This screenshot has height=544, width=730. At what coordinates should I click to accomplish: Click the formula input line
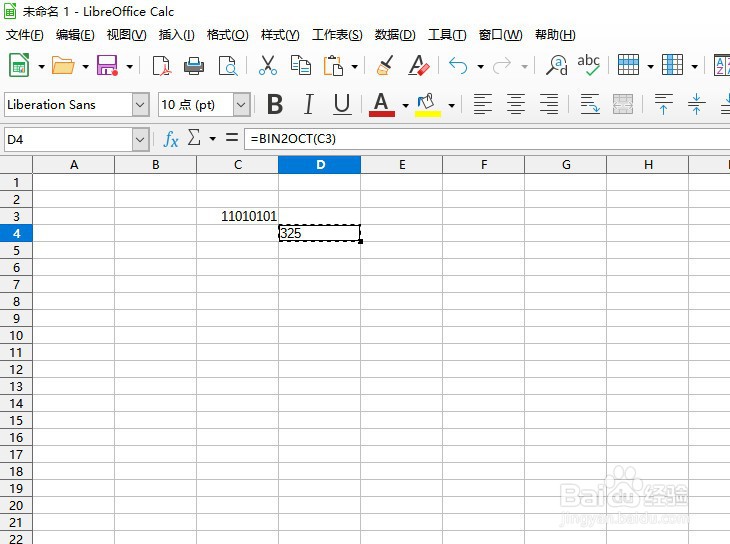[x=487, y=139]
